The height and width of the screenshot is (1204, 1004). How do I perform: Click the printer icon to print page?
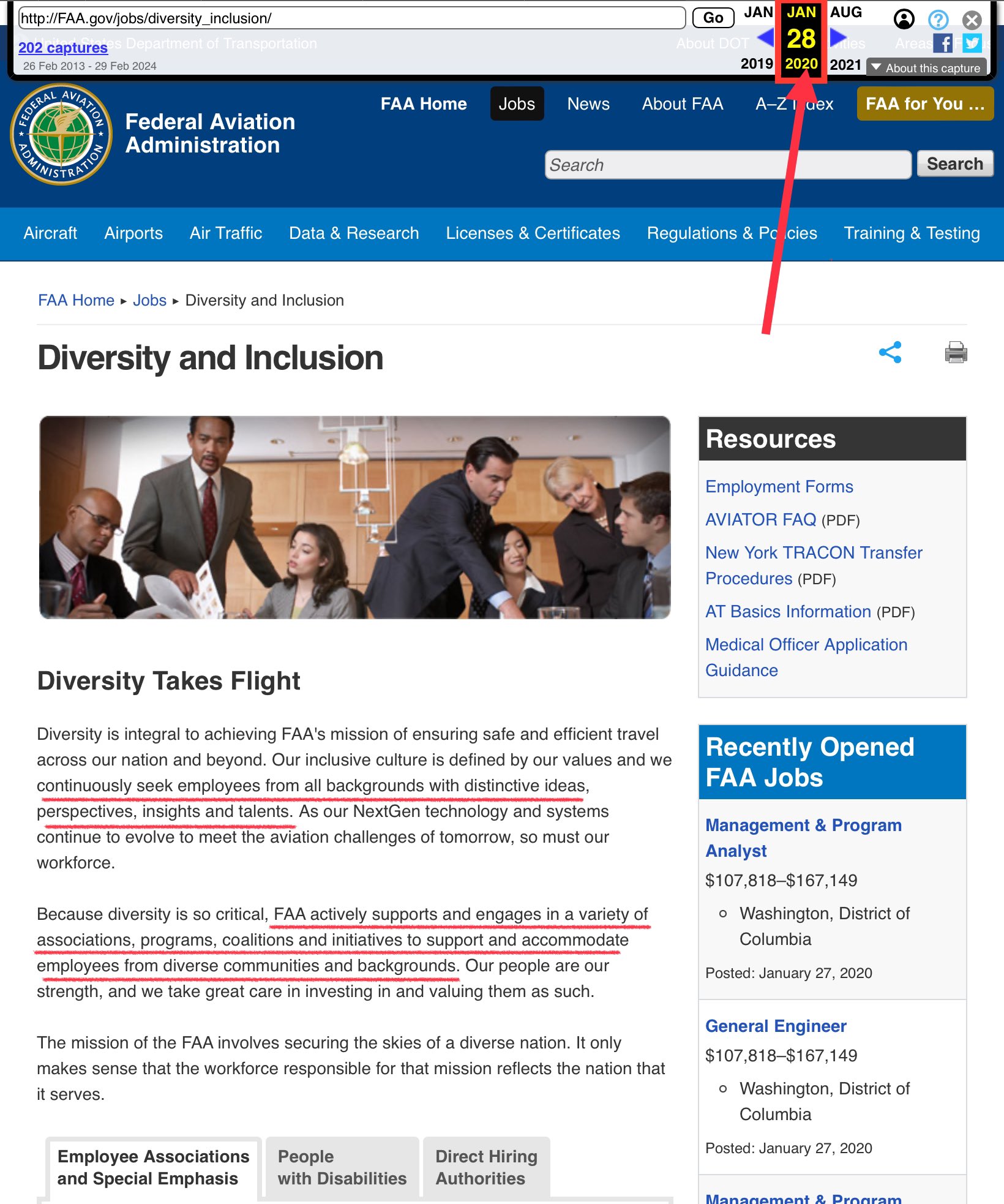[956, 352]
